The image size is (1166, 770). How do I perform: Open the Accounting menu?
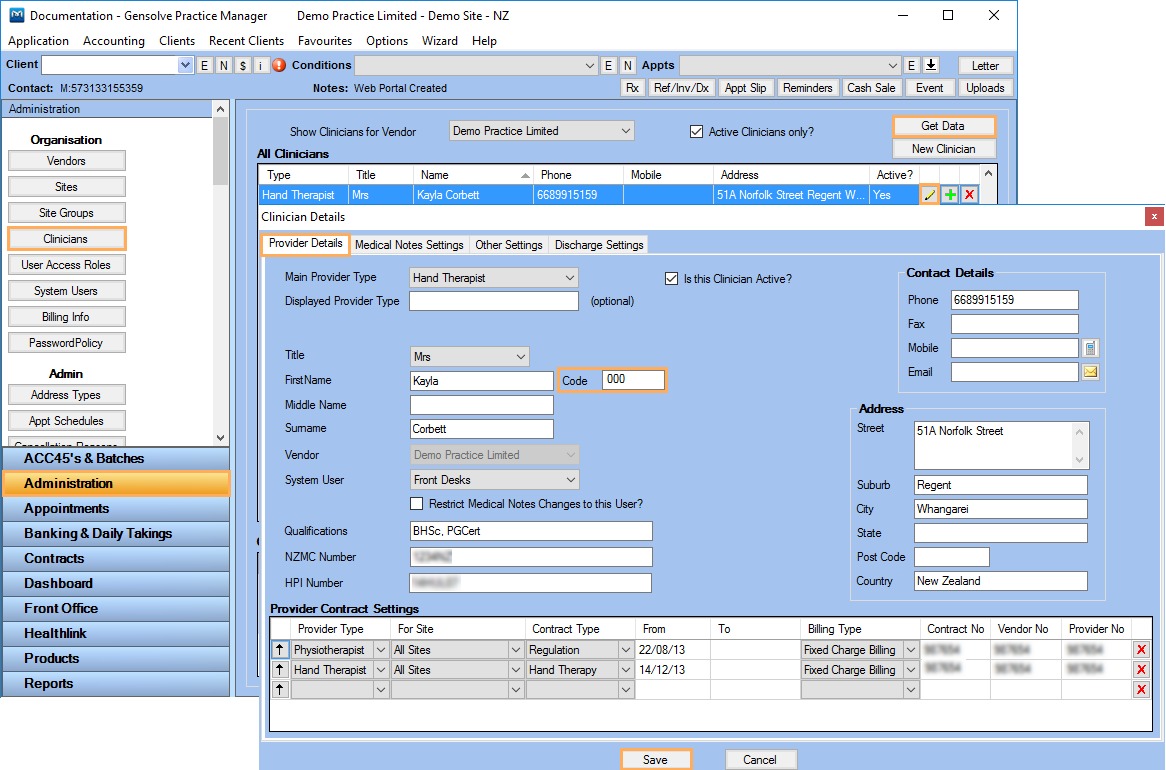pos(113,41)
